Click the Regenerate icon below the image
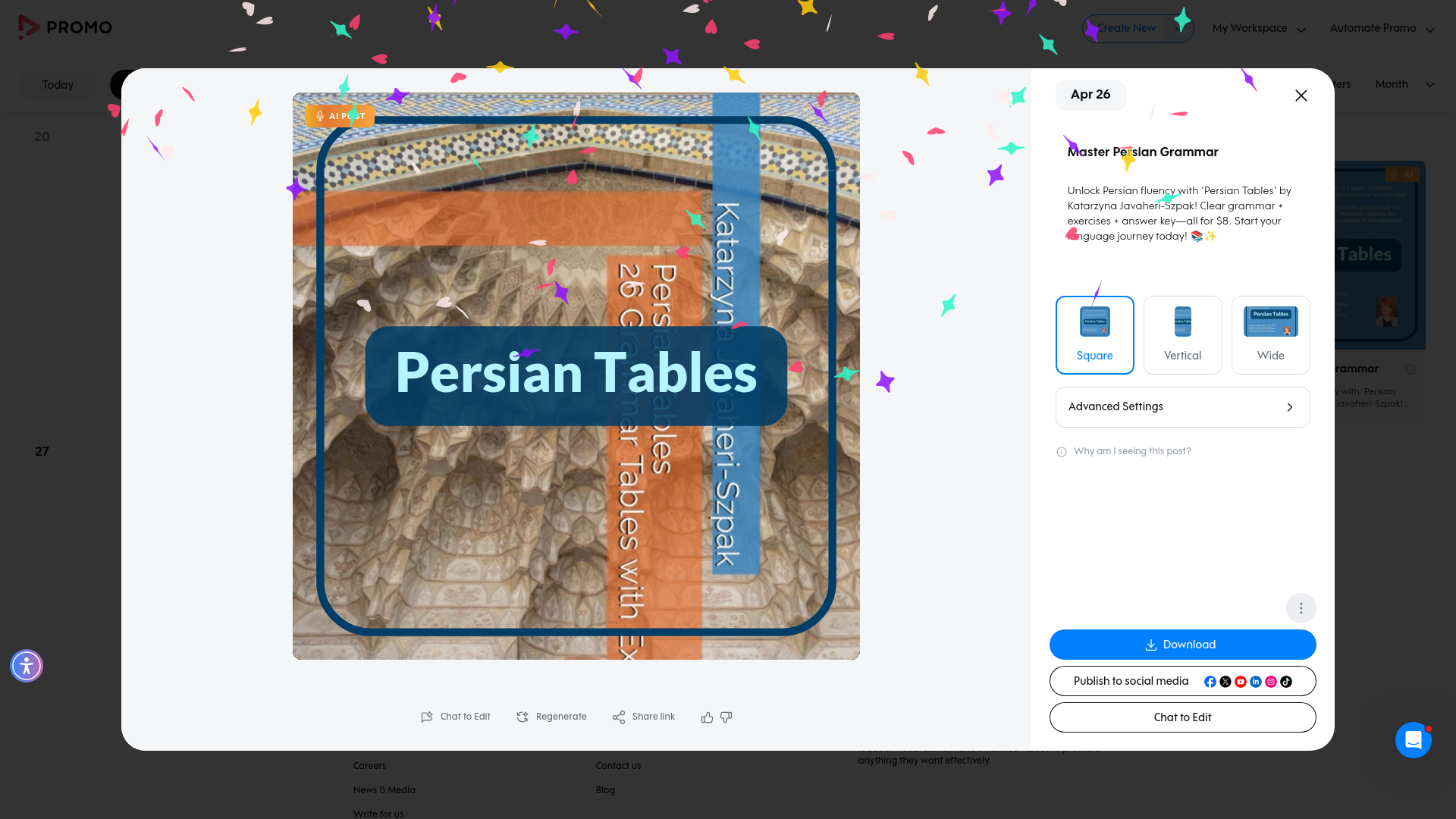Screen dimensions: 1456x819 coord(522,717)
